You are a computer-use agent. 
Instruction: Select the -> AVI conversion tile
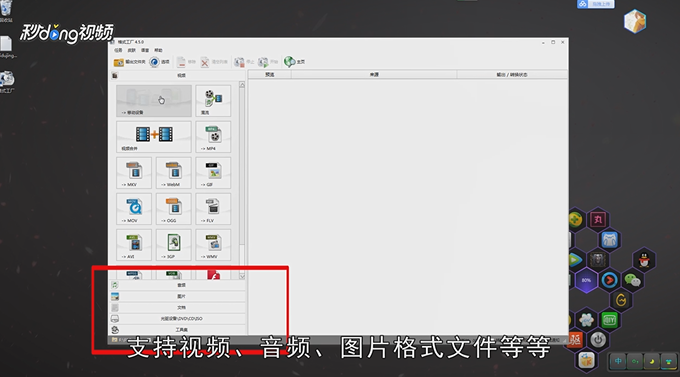pos(134,245)
